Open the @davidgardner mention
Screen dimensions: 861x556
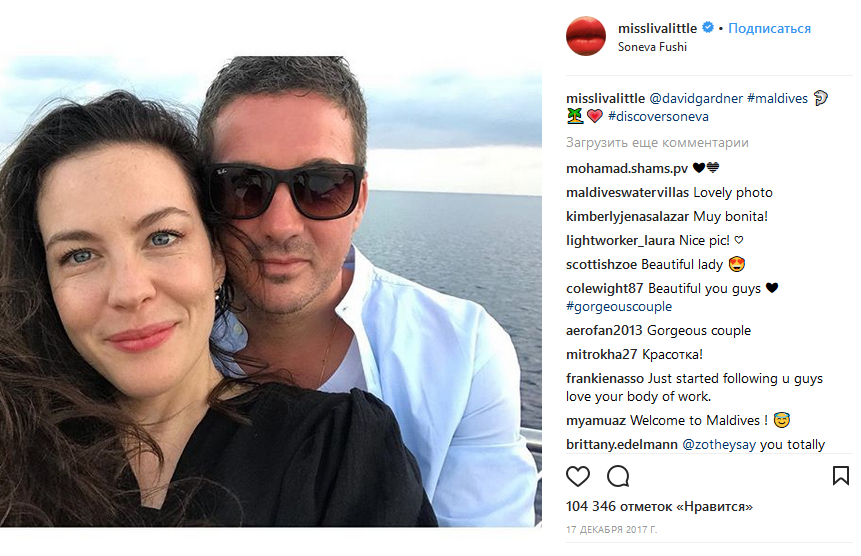click(x=696, y=99)
